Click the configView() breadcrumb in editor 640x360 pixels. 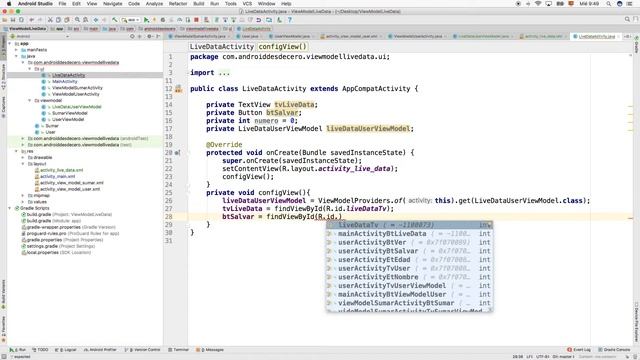coord(282,47)
